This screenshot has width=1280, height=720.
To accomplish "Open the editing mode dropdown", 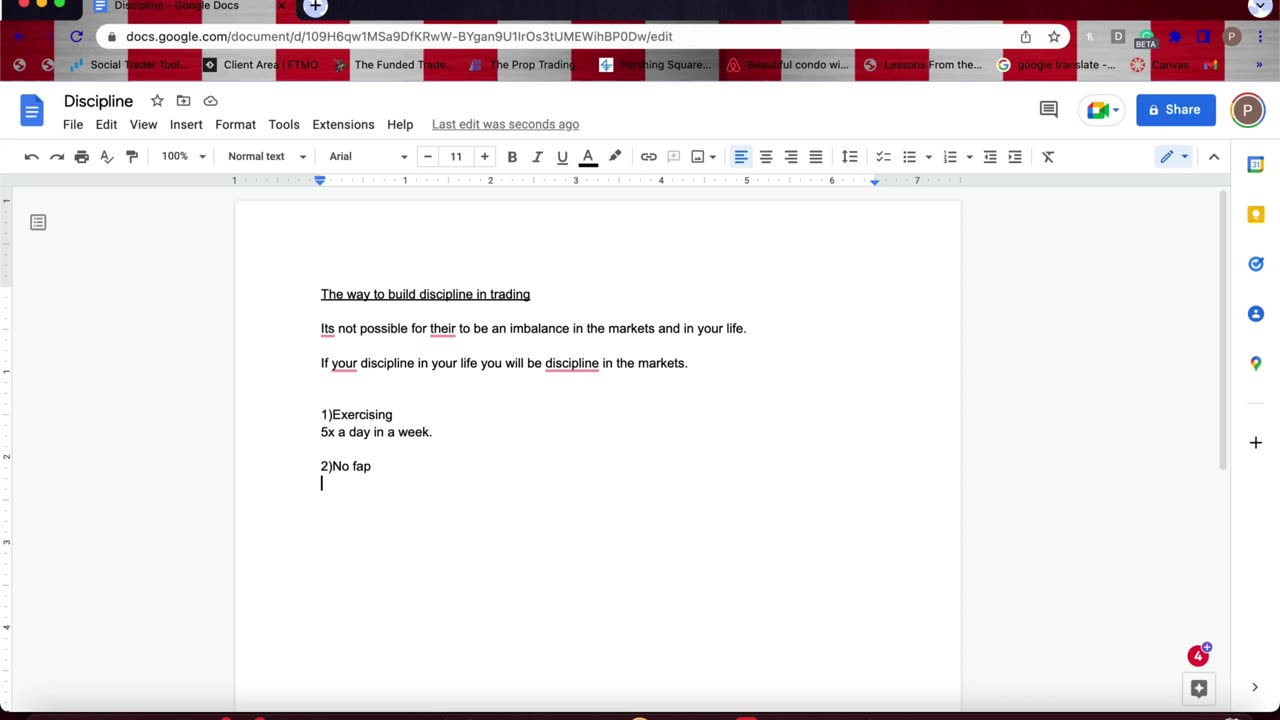I will click(1174, 157).
